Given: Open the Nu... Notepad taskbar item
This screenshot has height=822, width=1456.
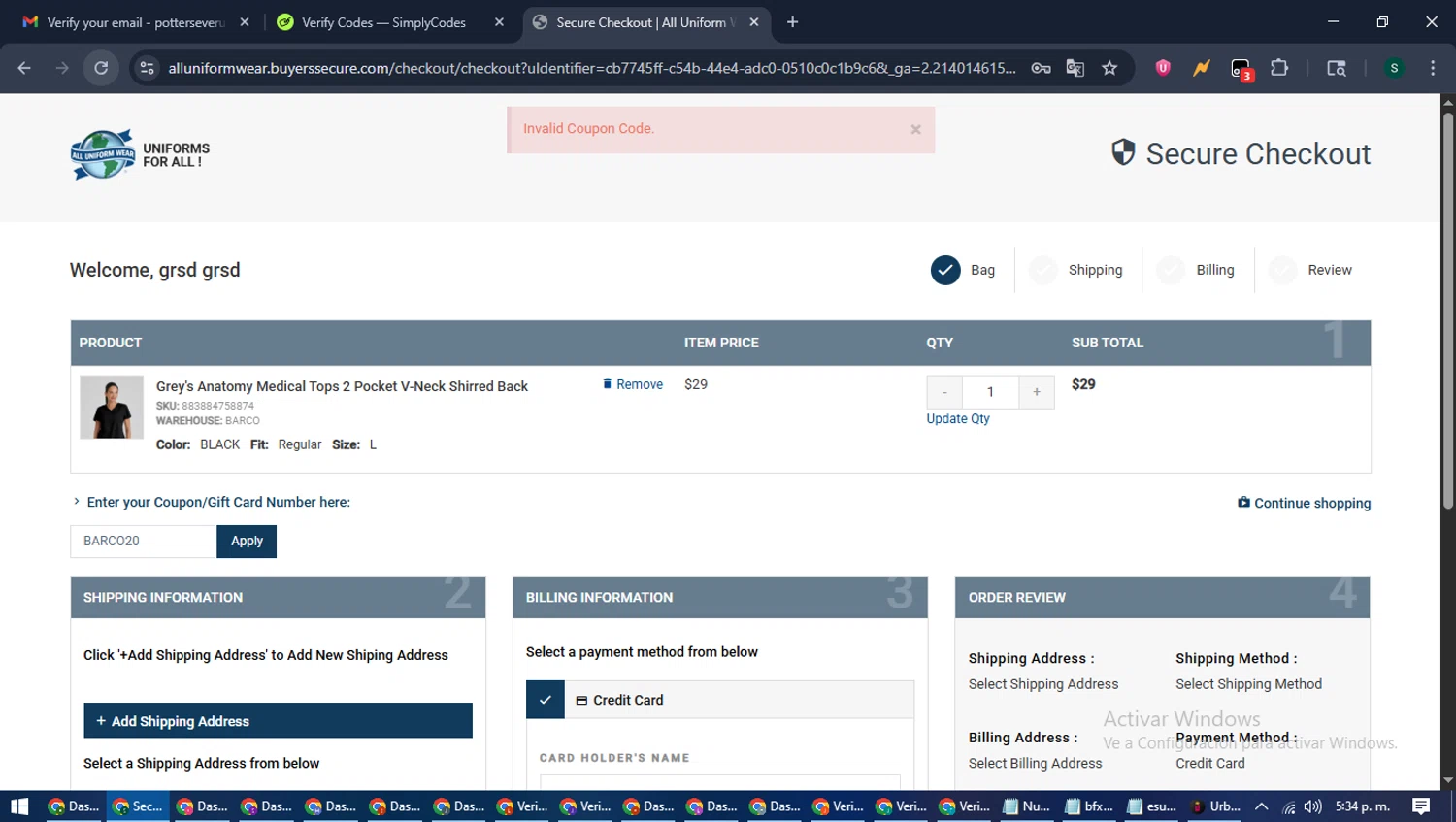Looking at the screenshot, I should point(1026,806).
